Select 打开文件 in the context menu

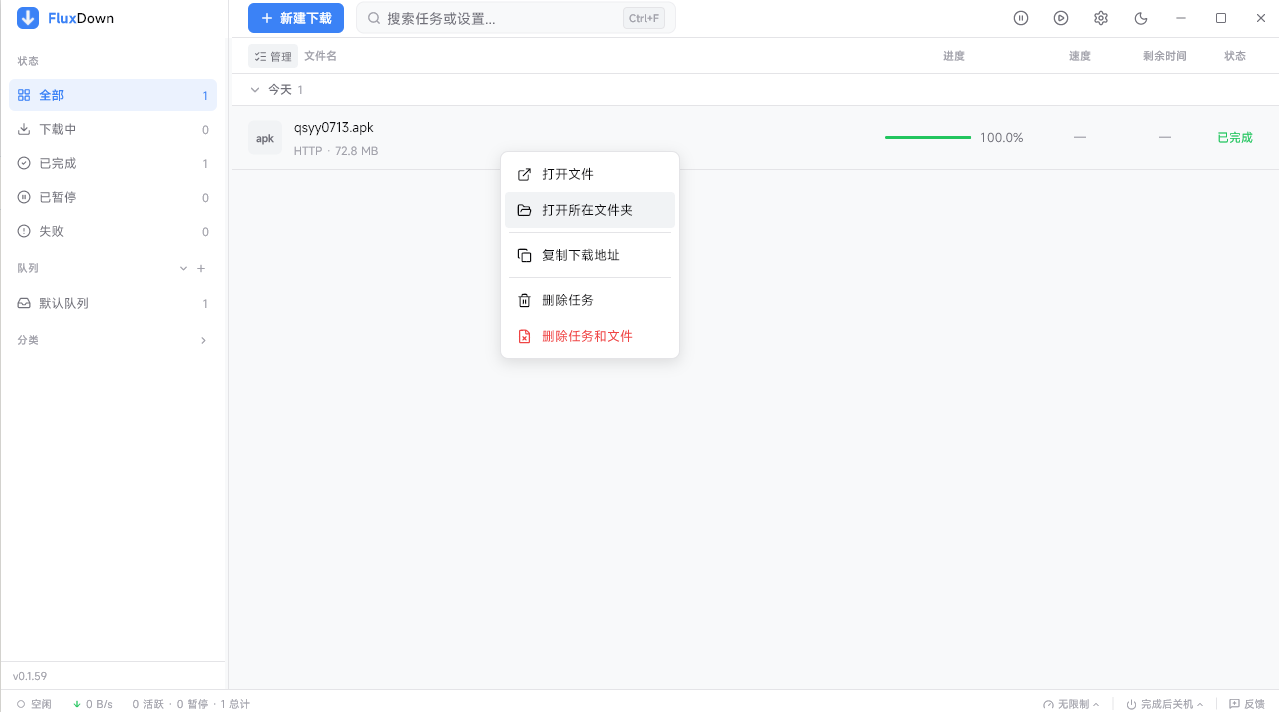click(590, 174)
